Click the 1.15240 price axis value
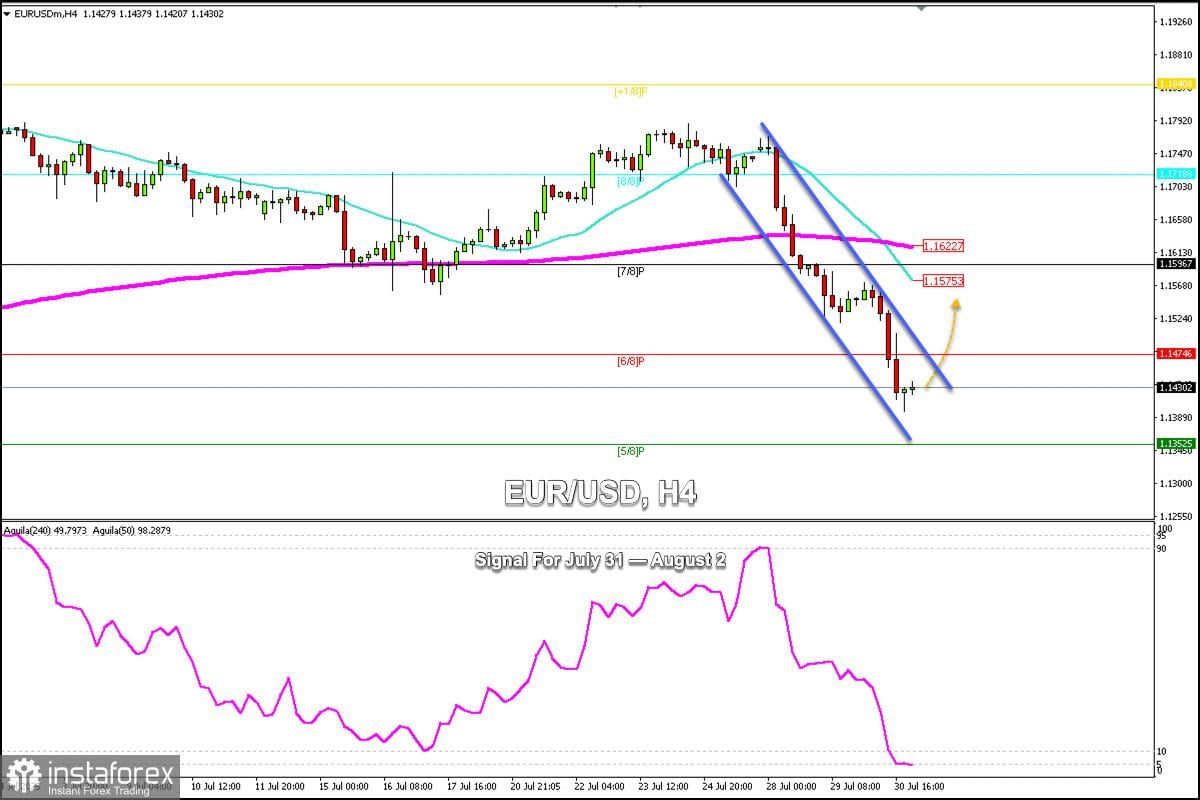The height and width of the screenshot is (800, 1200). tap(1176, 319)
